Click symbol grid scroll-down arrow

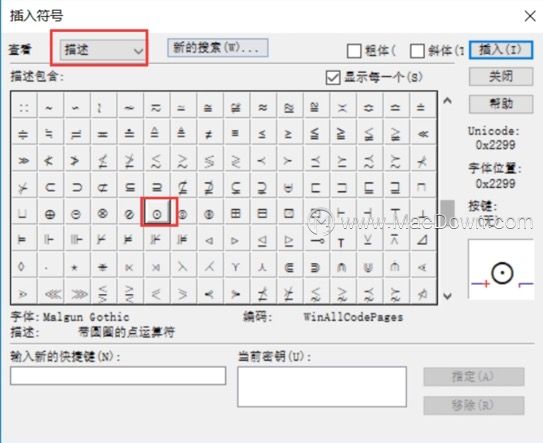pyautogui.click(x=447, y=296)
